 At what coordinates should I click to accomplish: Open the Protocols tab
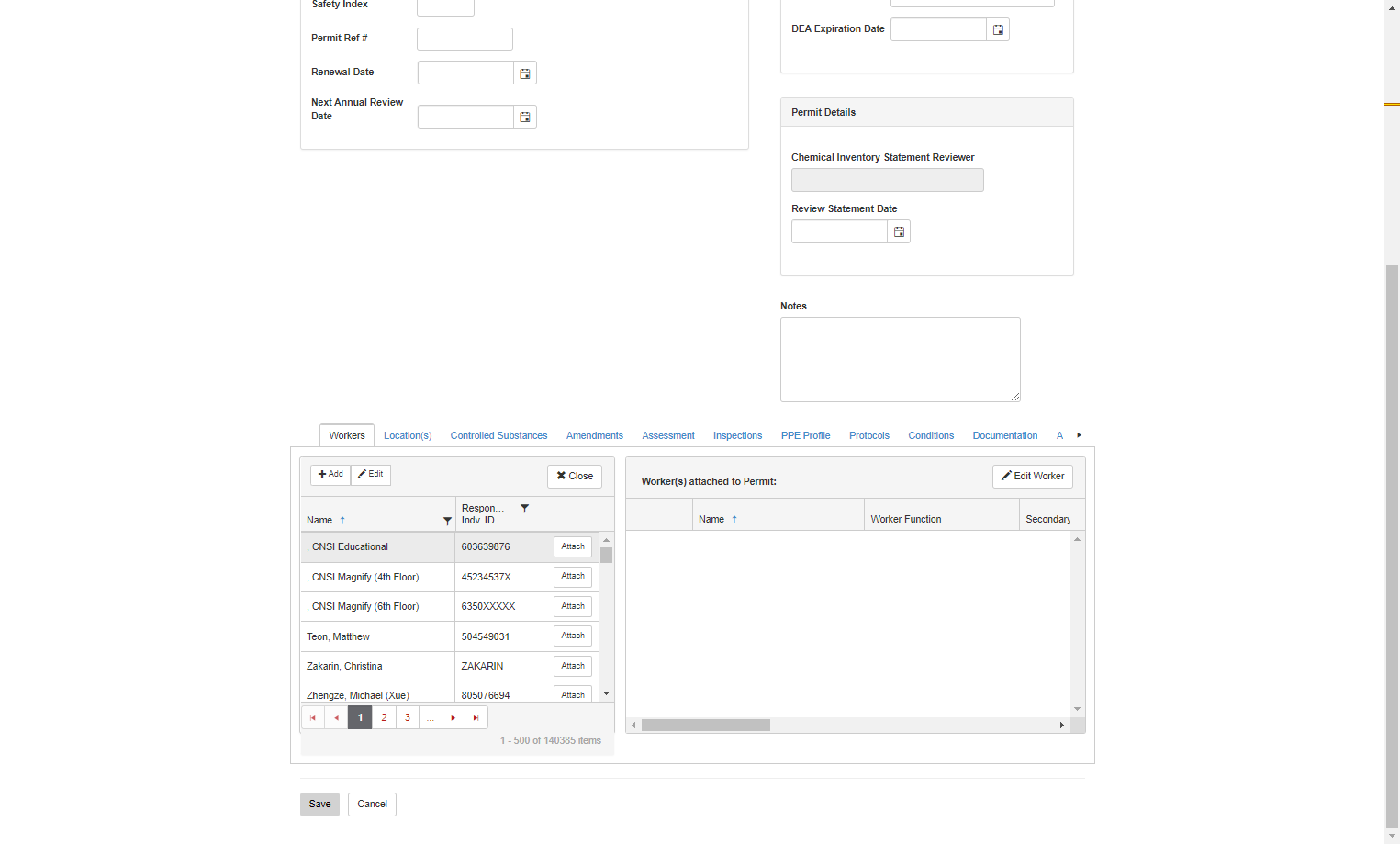click(x=869, y=436)
